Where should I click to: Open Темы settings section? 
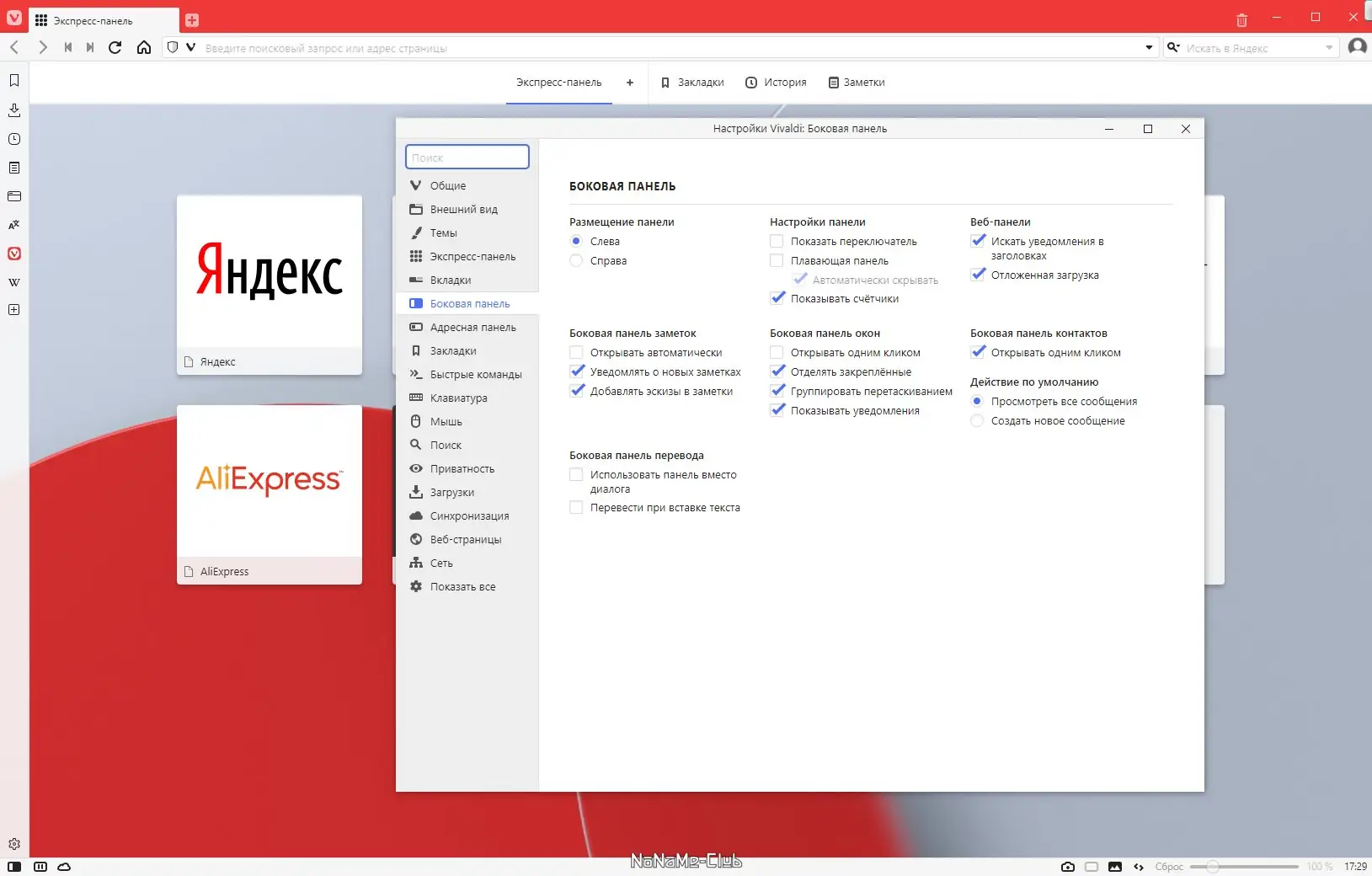[x=467, y=233]
